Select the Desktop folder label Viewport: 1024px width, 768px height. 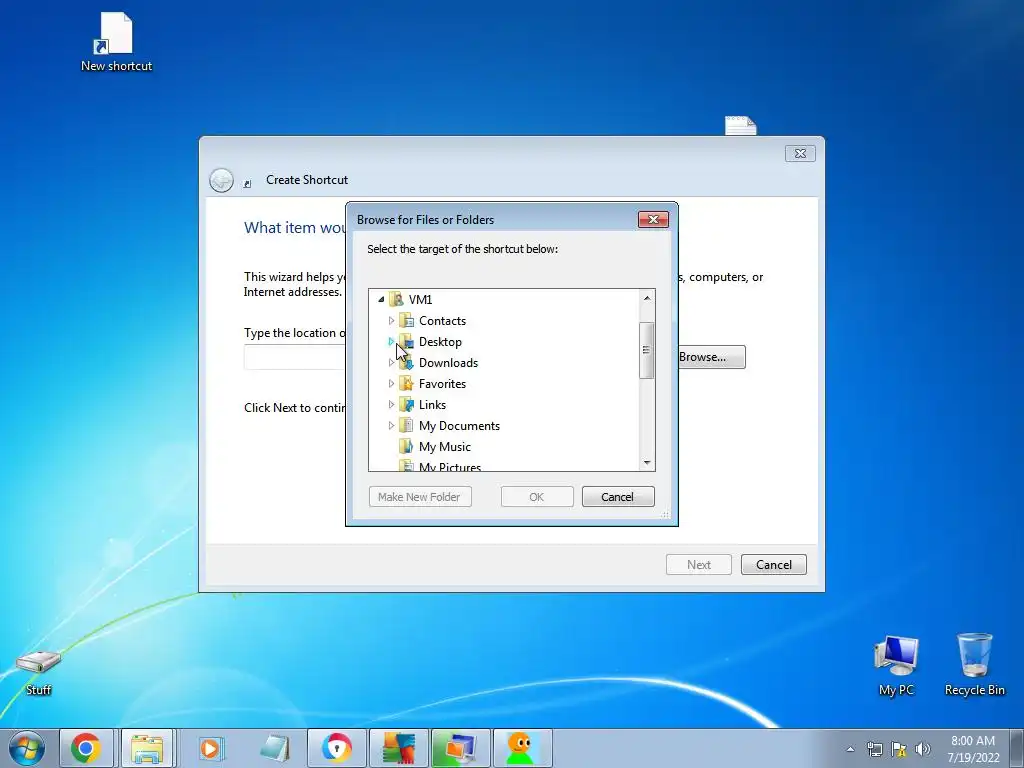tap(440, 342)
